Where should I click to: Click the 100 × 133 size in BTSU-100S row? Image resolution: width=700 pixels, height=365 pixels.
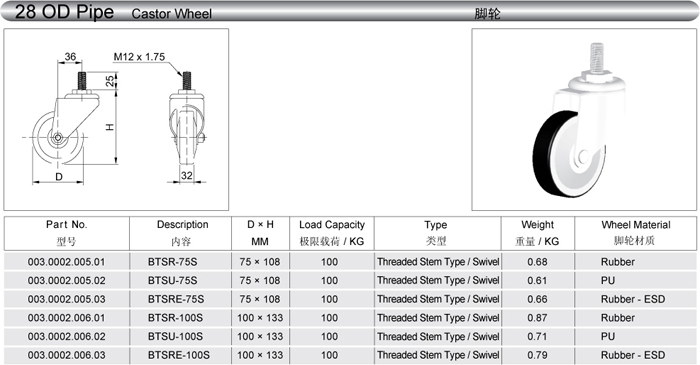(260, 336)
